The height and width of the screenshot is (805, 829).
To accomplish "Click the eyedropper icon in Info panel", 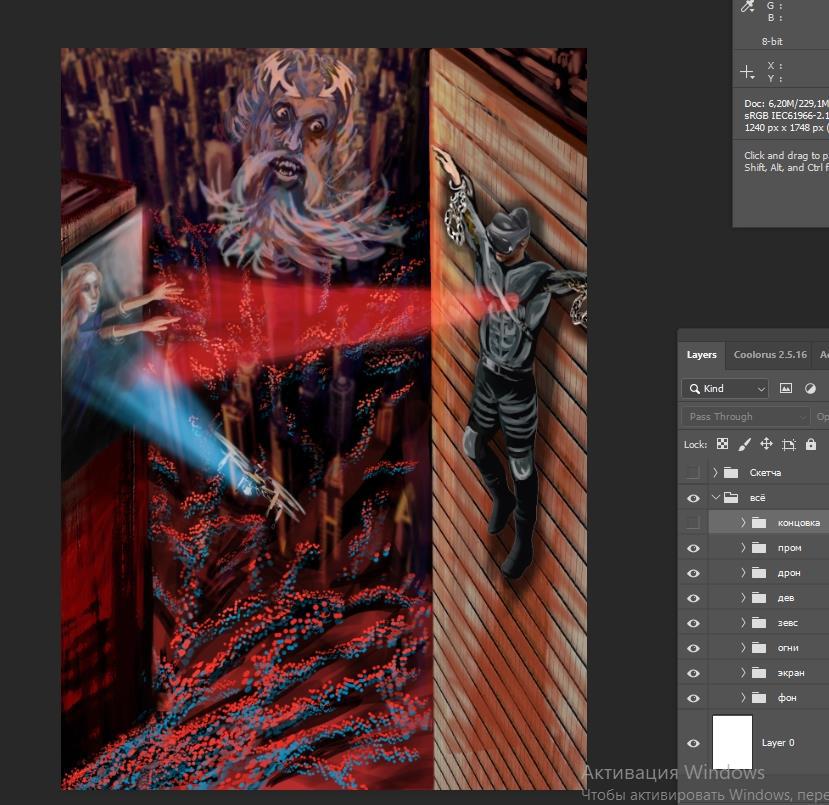I will pos(747,7).
